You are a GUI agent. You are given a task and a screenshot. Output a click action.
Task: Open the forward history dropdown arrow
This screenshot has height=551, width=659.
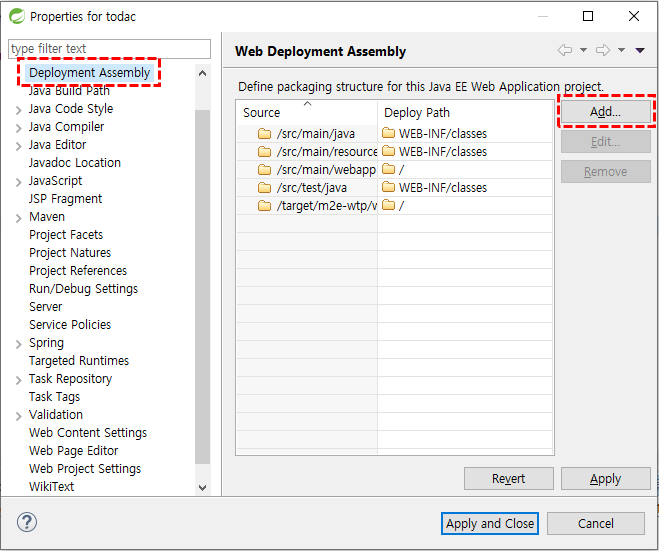coord(621,50)
